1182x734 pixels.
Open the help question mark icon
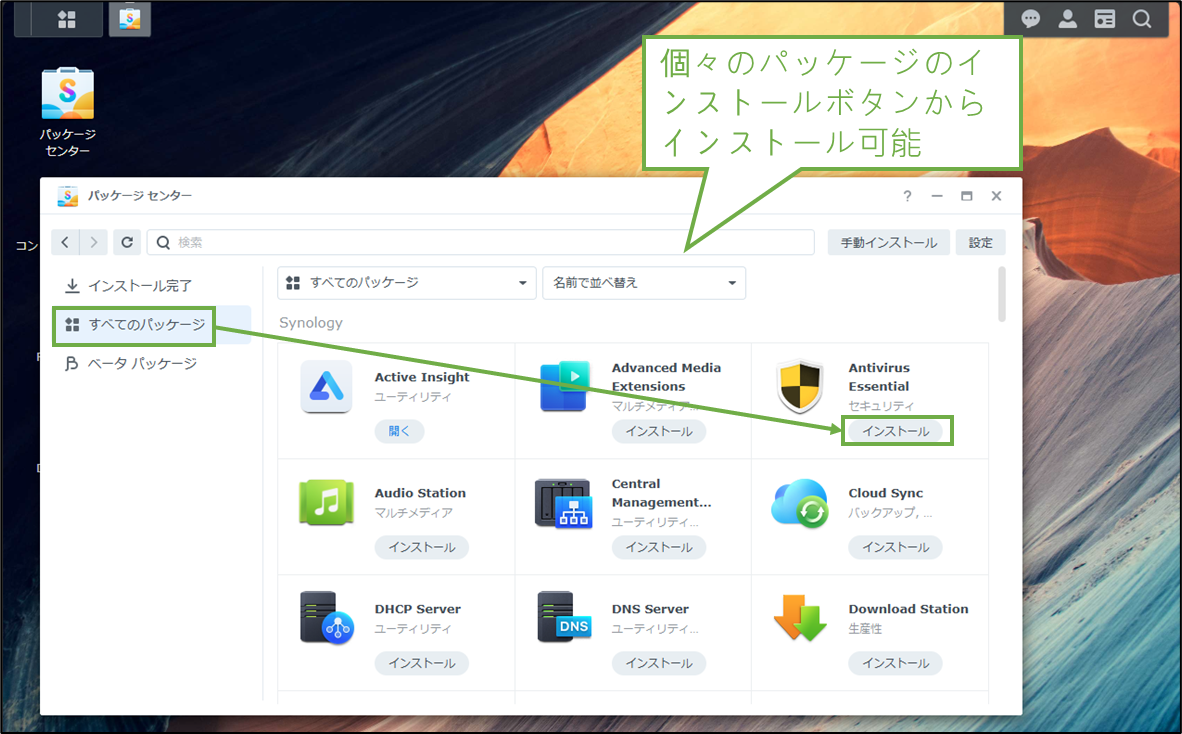coord(908,196)
